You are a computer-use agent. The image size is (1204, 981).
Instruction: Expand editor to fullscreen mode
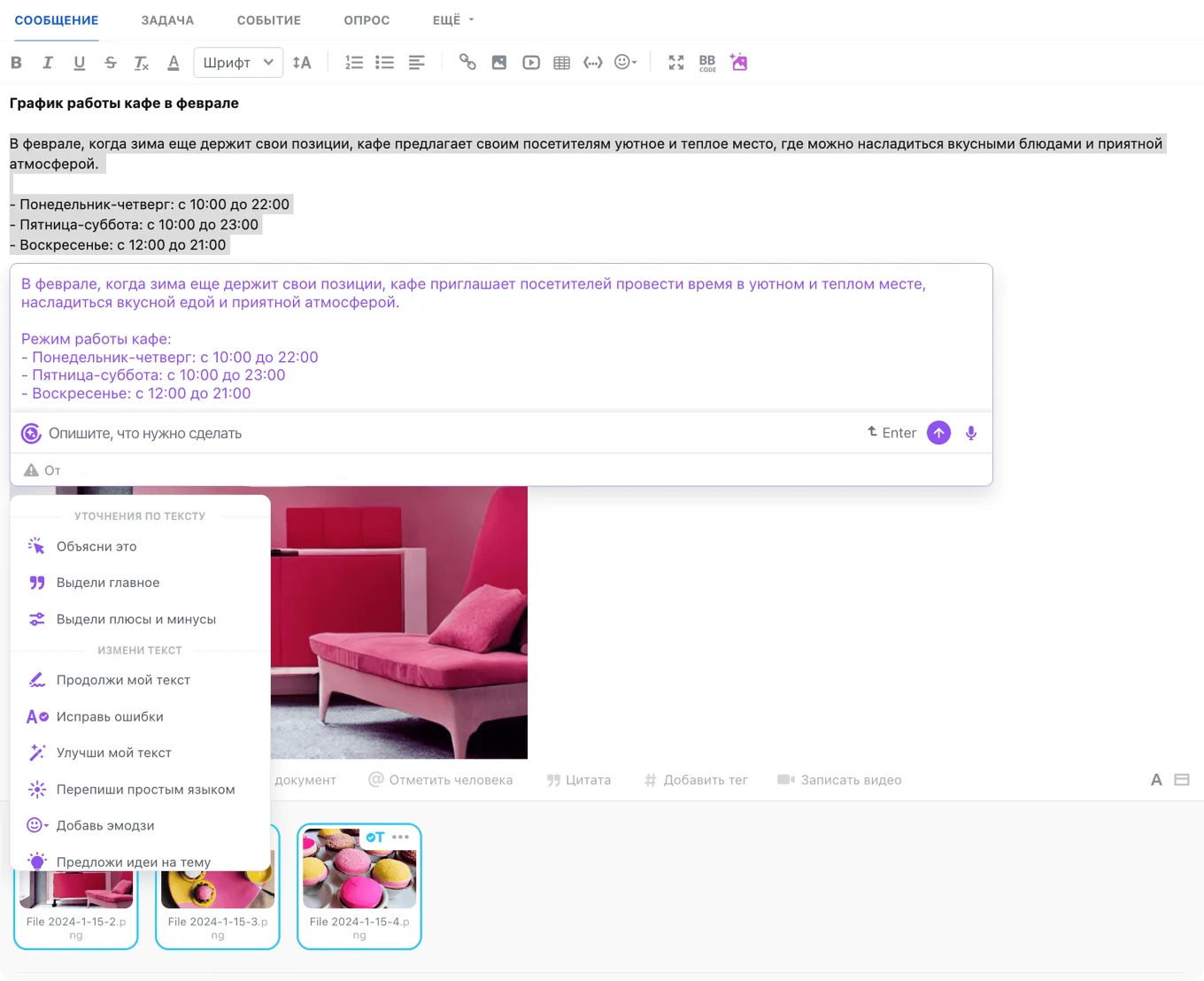pyautogui.click(x=675, y=62)
